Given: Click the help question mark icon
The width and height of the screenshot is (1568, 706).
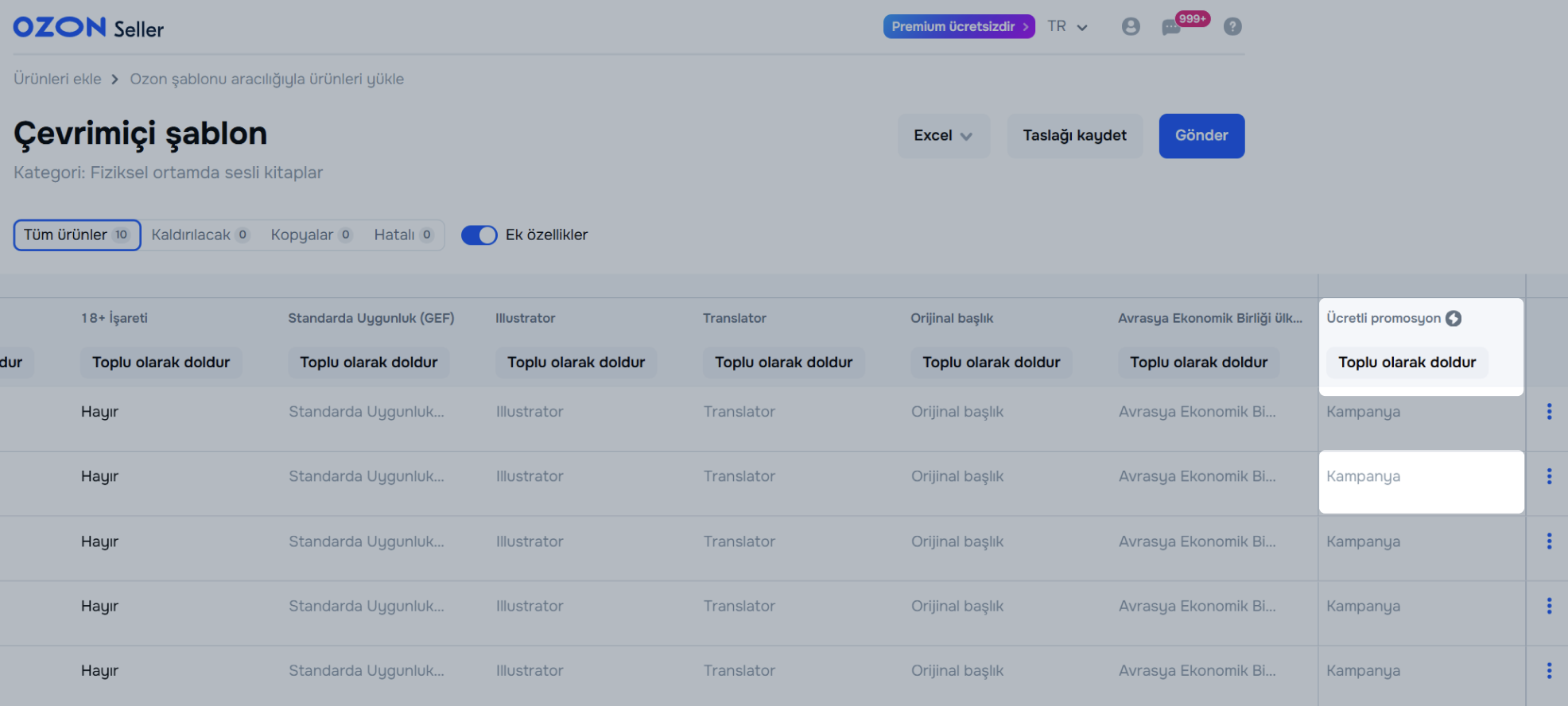Looking at the screenshot, I should [1232, 27].
